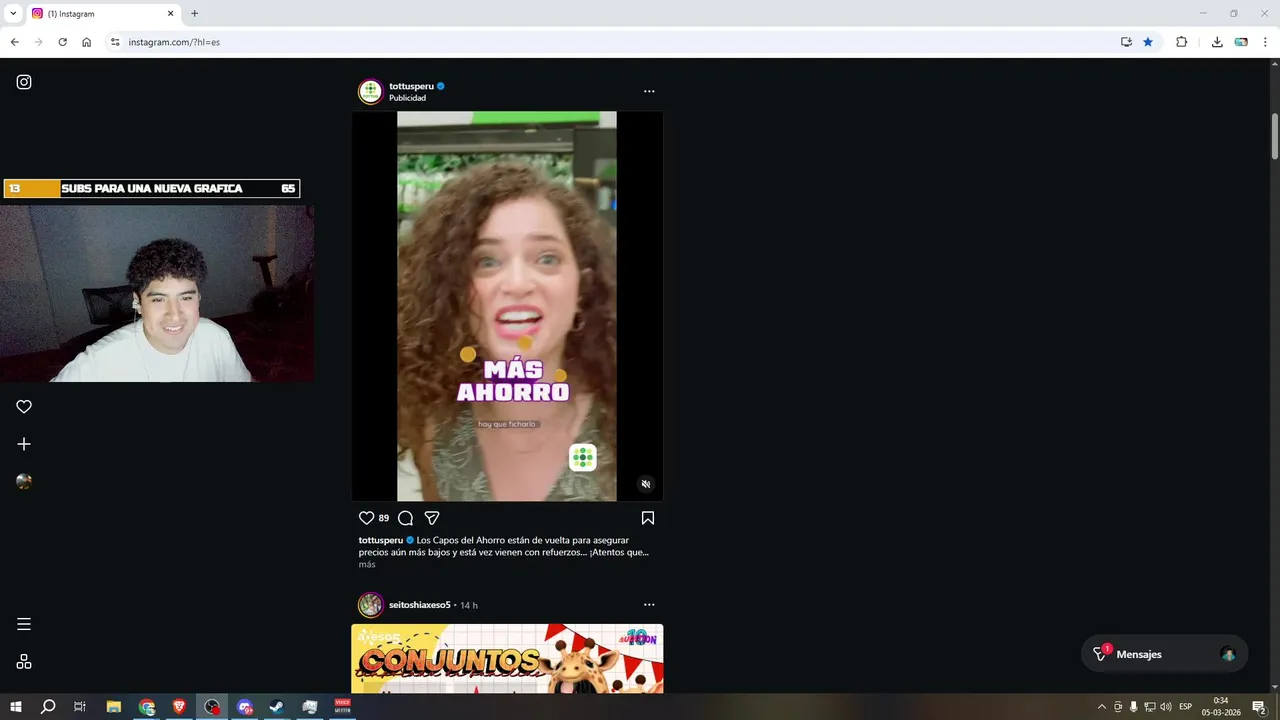This screenshot has width=1280, height=720.
Task: Open Windows search on the taskbar
Action: pyautogui.click(x=48, y=707)
